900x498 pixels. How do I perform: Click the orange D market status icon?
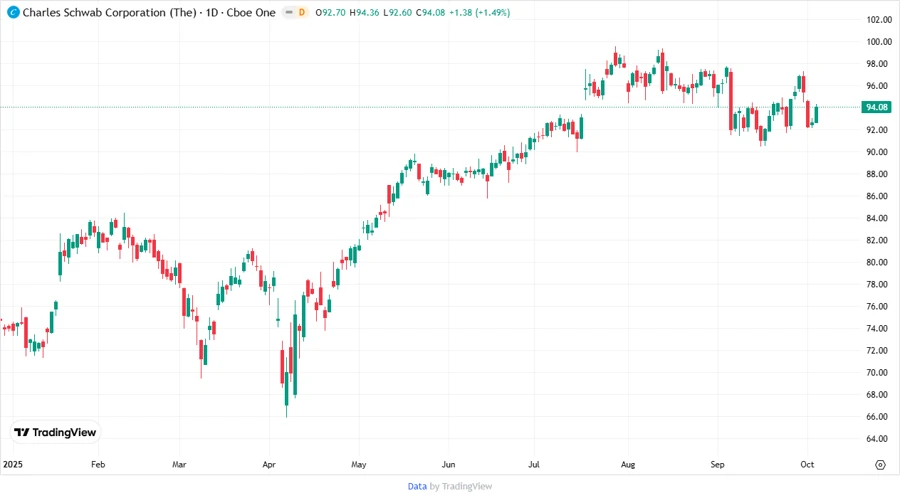point(302,12)
